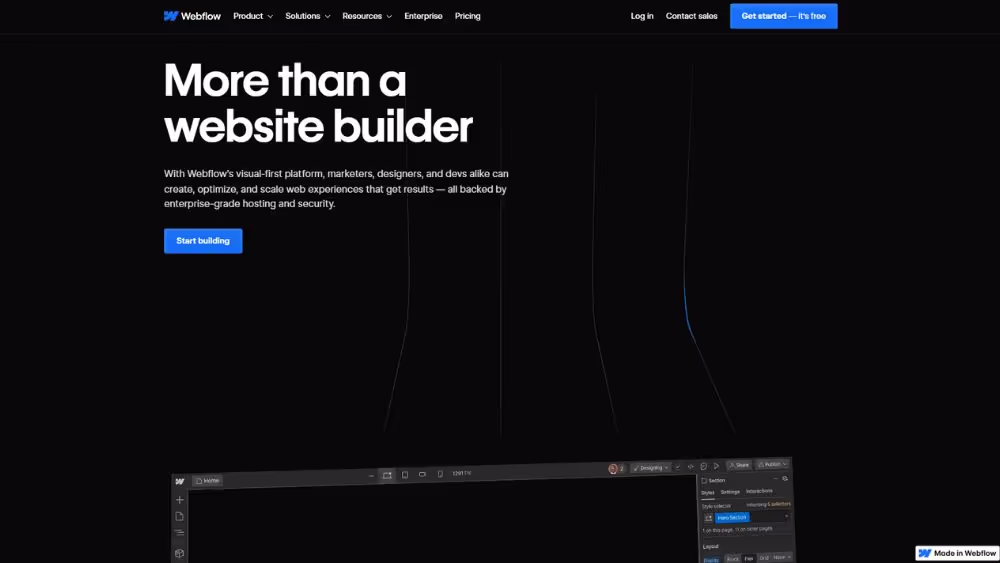Screen dimensions: 1000x563
Task: Select the mobile portrait breakpoint icon
Action: point(440,474)
